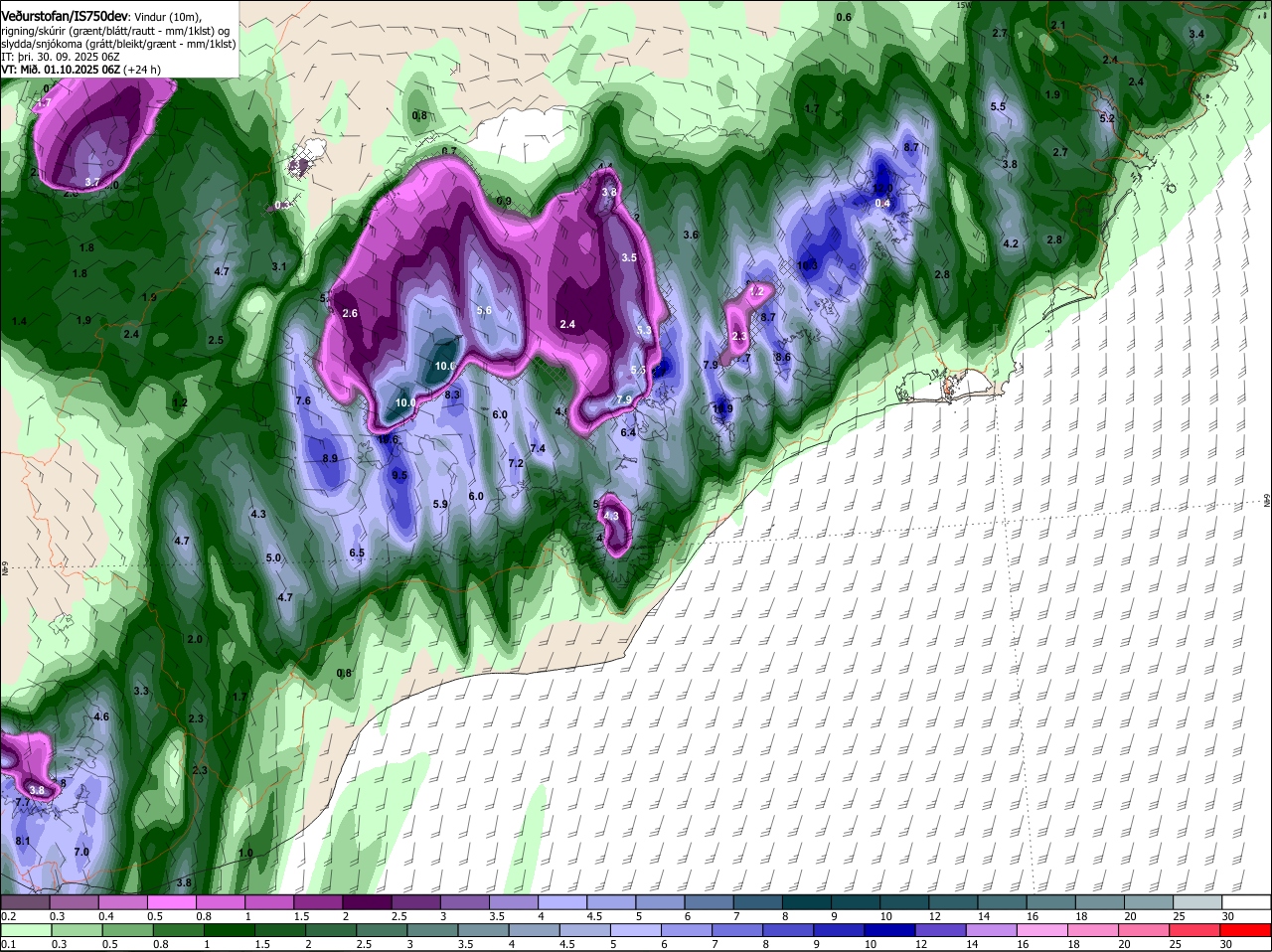Click the 7.6 precipitation value

click(x=304, y=400)
